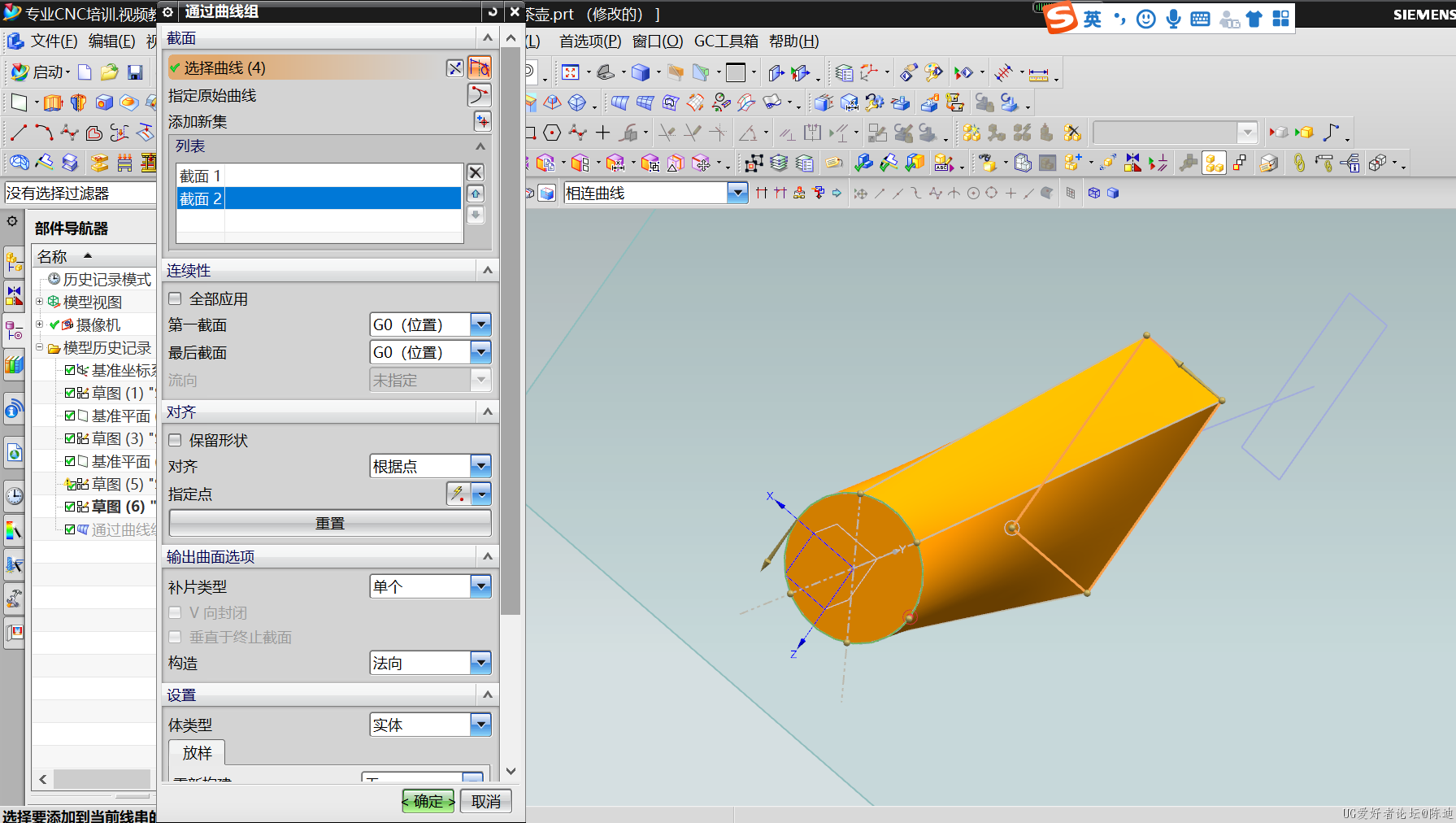
Task: Click the Fit view icon in the view toolbar
Action: pos(571,72)
